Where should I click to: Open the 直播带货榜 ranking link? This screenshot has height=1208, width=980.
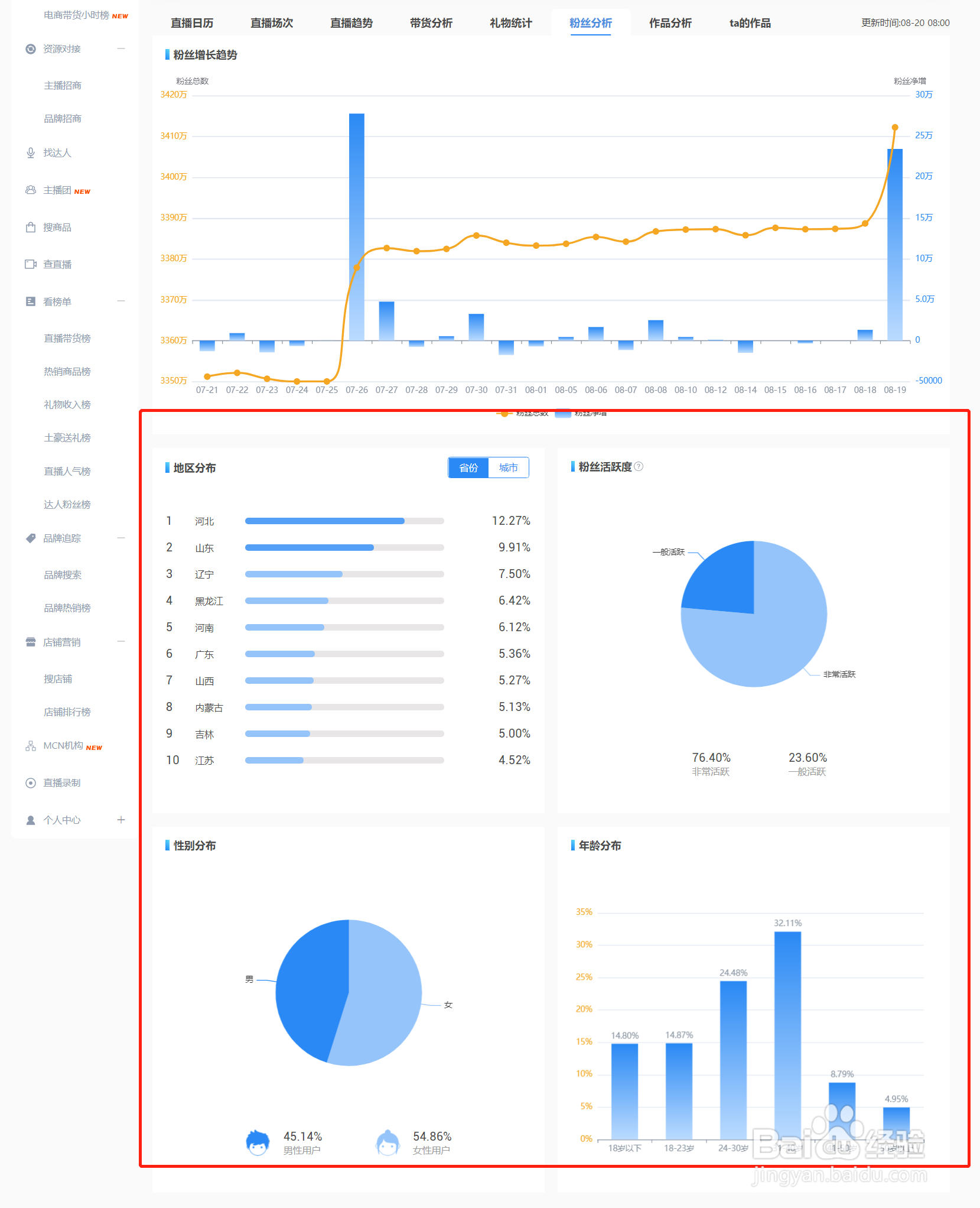click(67, 339)
